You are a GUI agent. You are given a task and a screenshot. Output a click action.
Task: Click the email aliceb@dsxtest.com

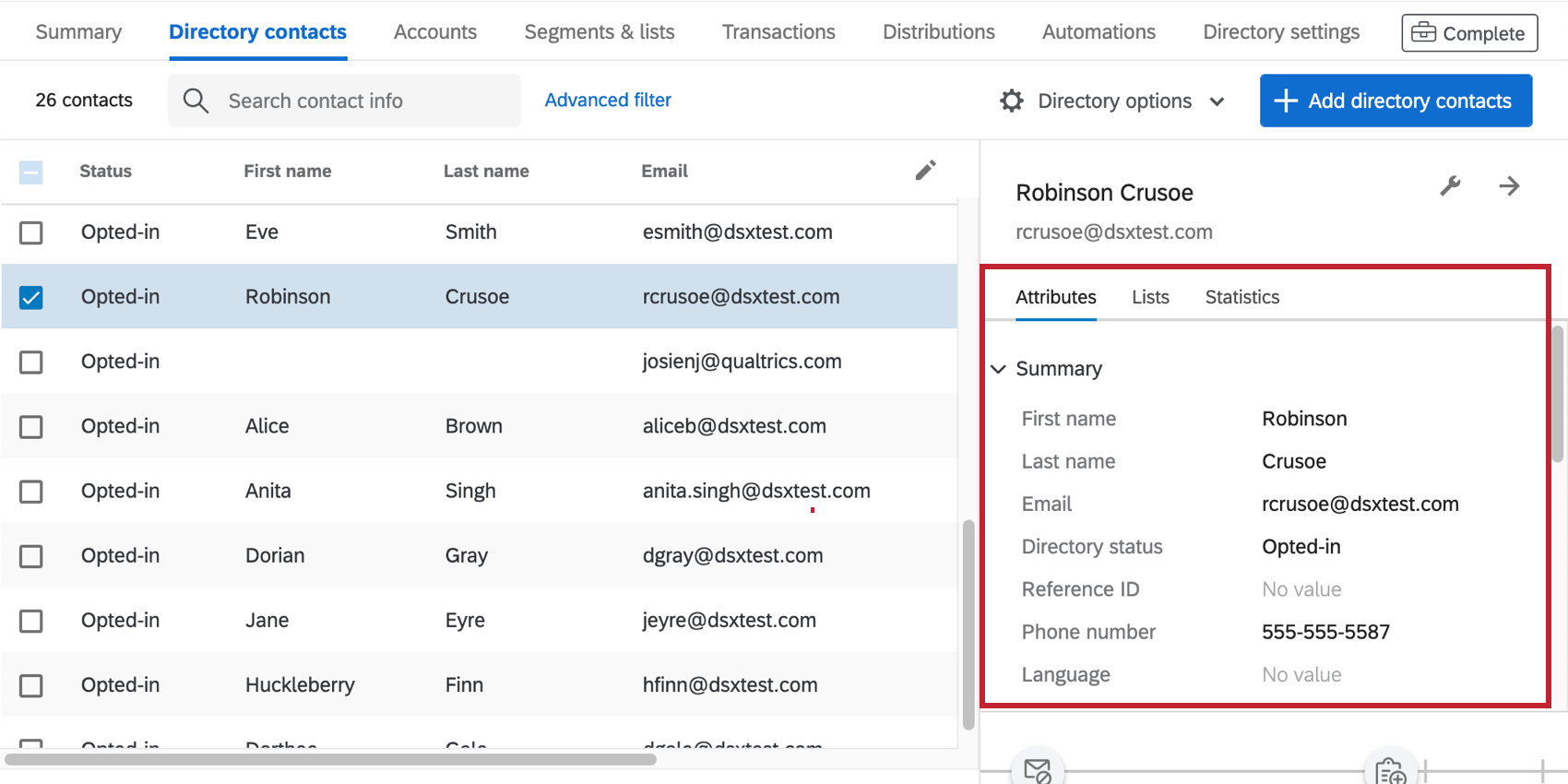[x=734, y=426]
